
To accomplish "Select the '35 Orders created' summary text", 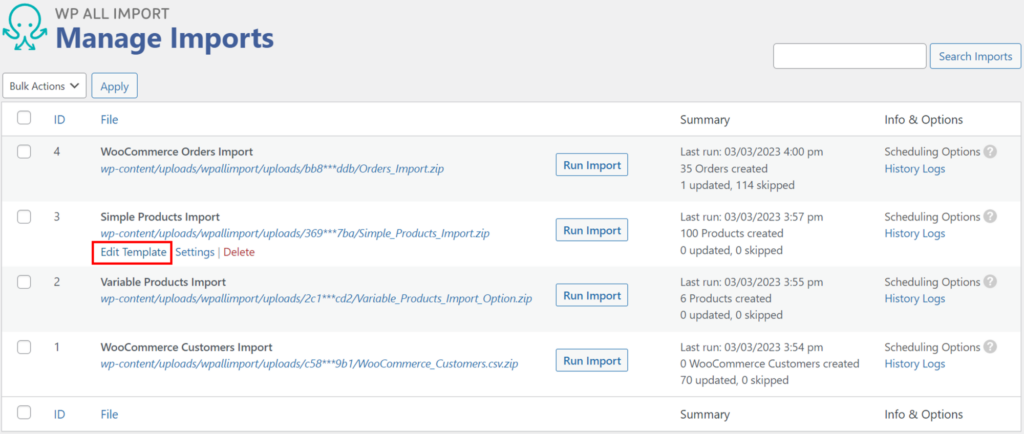I will 722,168.
